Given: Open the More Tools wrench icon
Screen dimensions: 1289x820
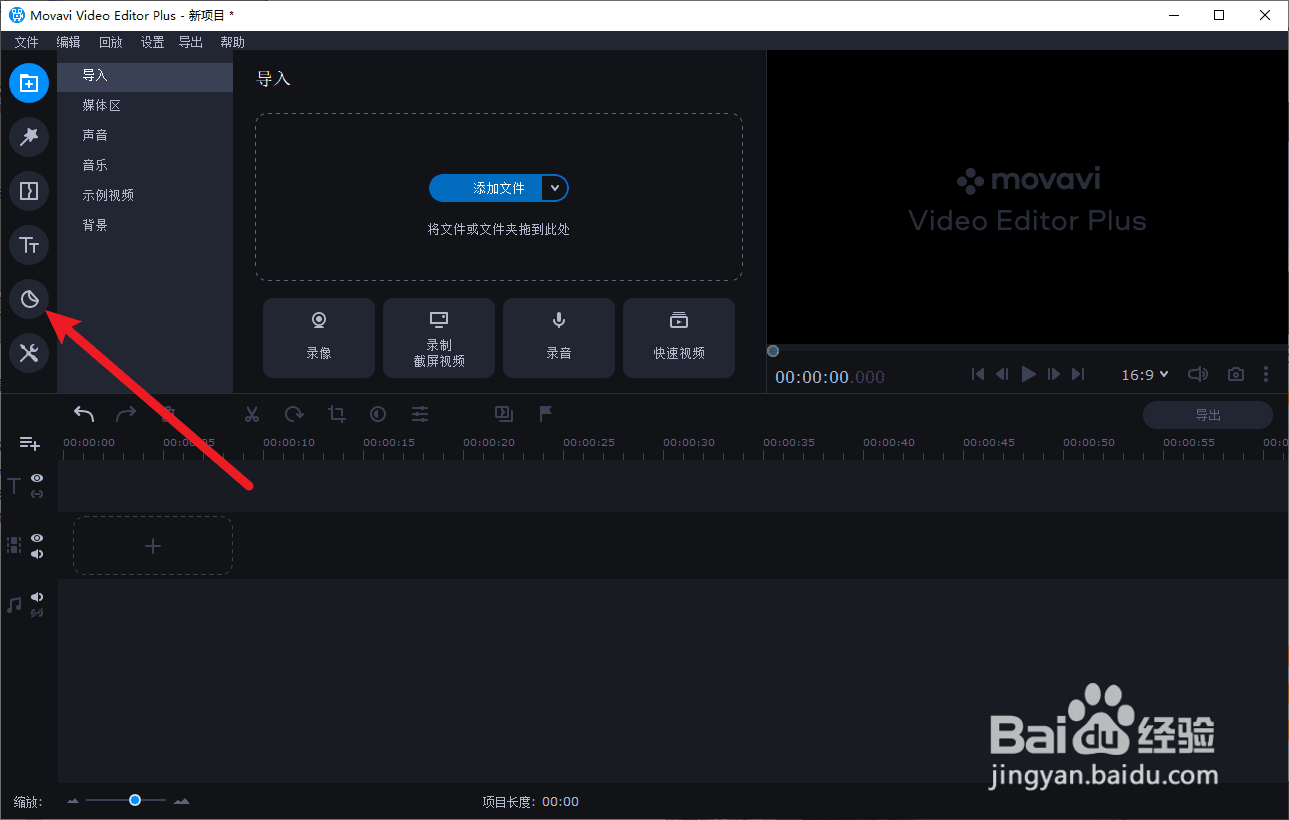Looking at the screenshot, I should [29, 353].
